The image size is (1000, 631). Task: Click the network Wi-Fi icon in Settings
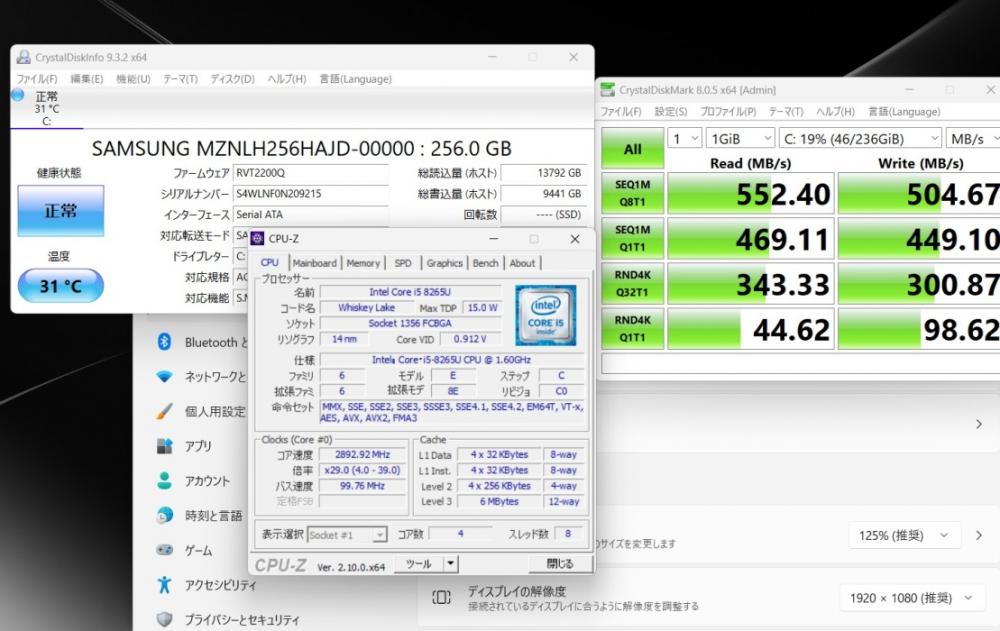(x=165, y=377)
